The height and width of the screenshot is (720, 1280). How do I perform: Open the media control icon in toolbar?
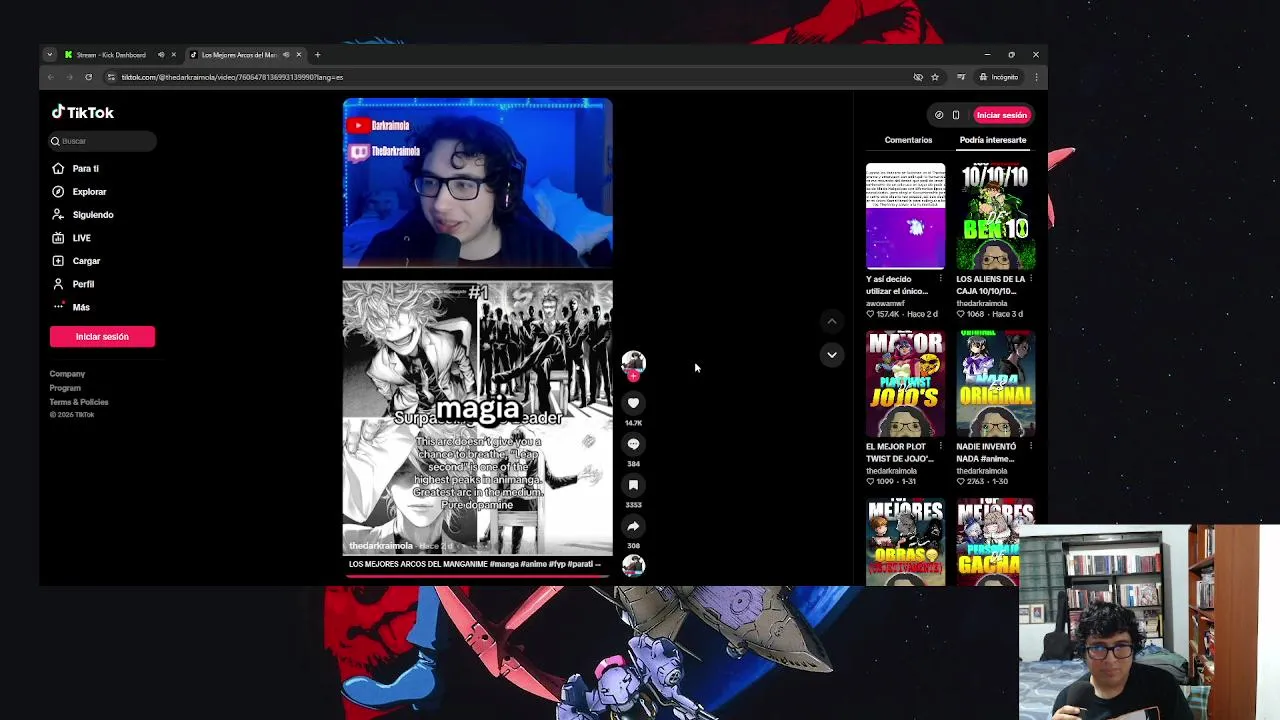(x=961, y=77)
